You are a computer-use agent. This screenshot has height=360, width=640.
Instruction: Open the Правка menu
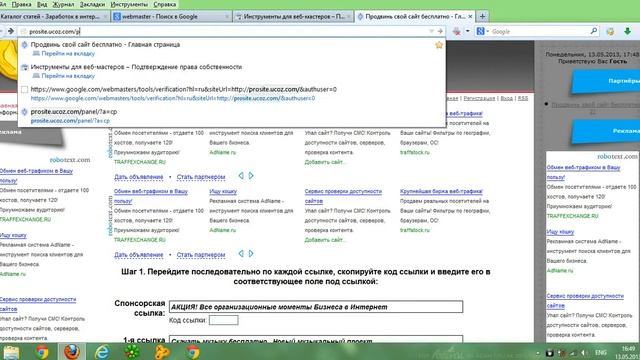pyautogui.click(x=21, y=4)
